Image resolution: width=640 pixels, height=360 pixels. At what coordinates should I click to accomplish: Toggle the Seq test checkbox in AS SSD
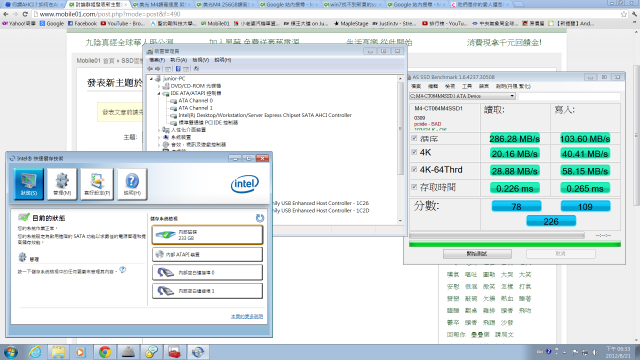pos(414,138)
